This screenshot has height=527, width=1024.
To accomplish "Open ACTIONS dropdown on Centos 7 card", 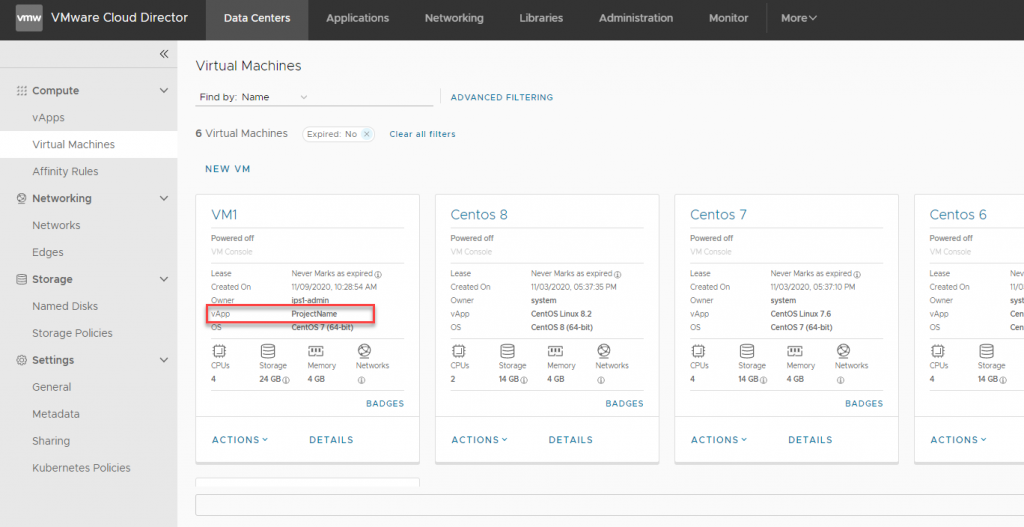I will [x=719, y=440].
